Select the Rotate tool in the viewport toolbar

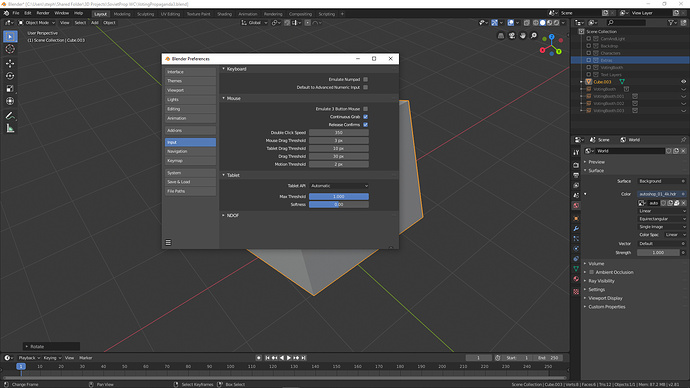[10, 76]
